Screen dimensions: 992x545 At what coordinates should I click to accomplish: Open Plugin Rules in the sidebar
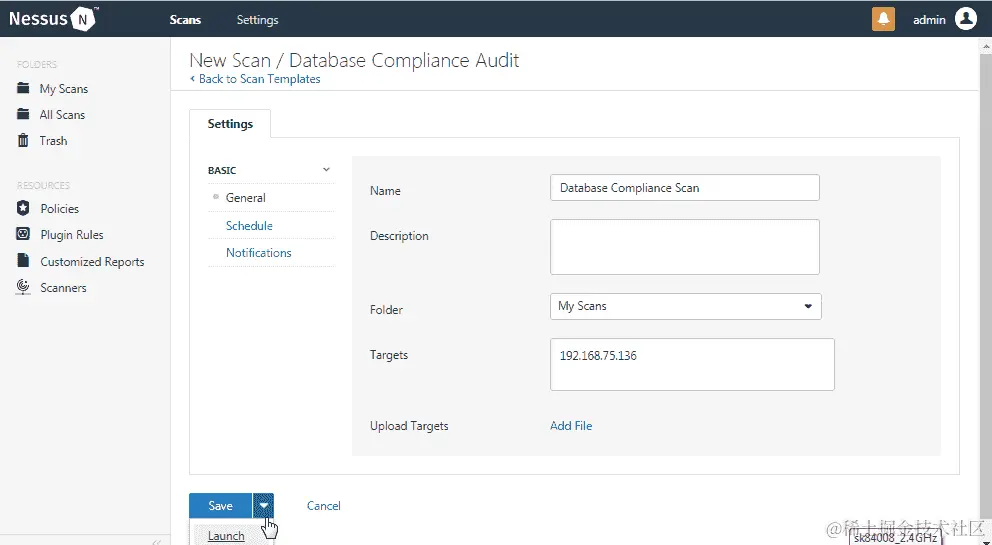click(x=71, y=235)
